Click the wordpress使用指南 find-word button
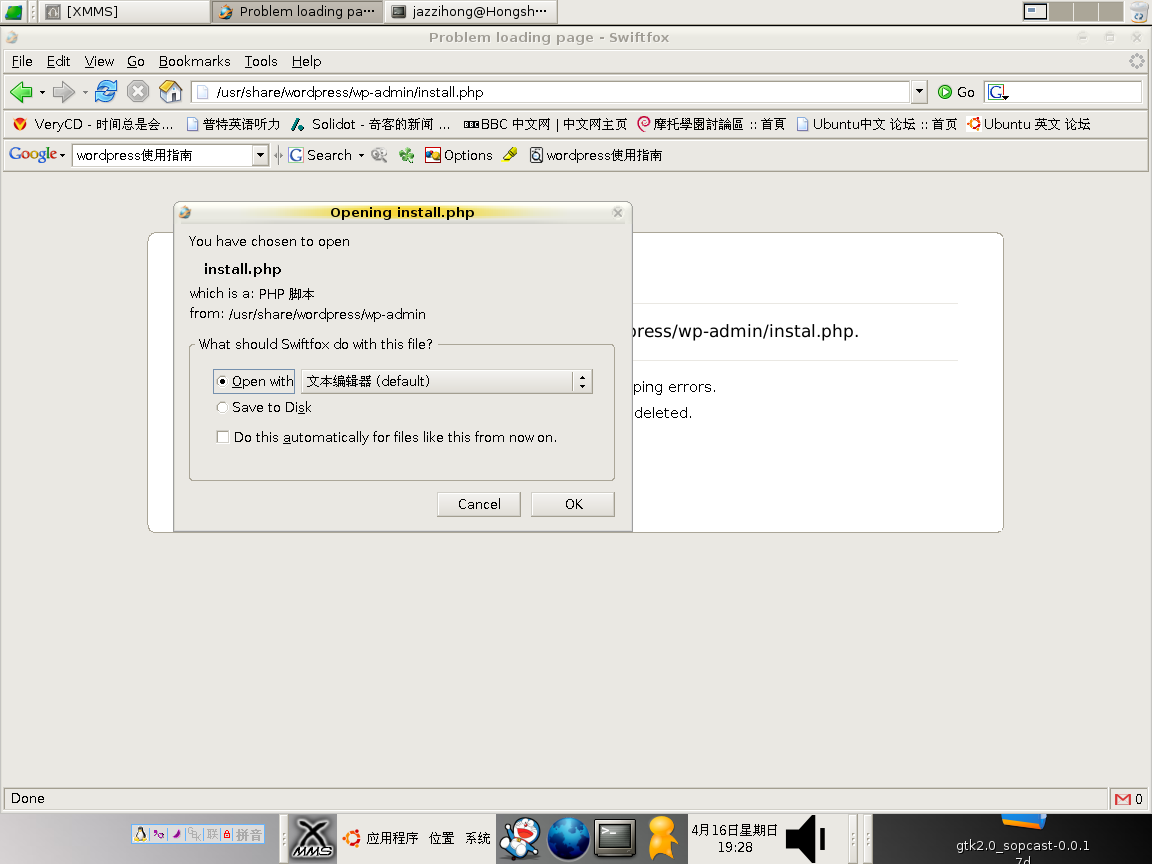 [596, 155]
